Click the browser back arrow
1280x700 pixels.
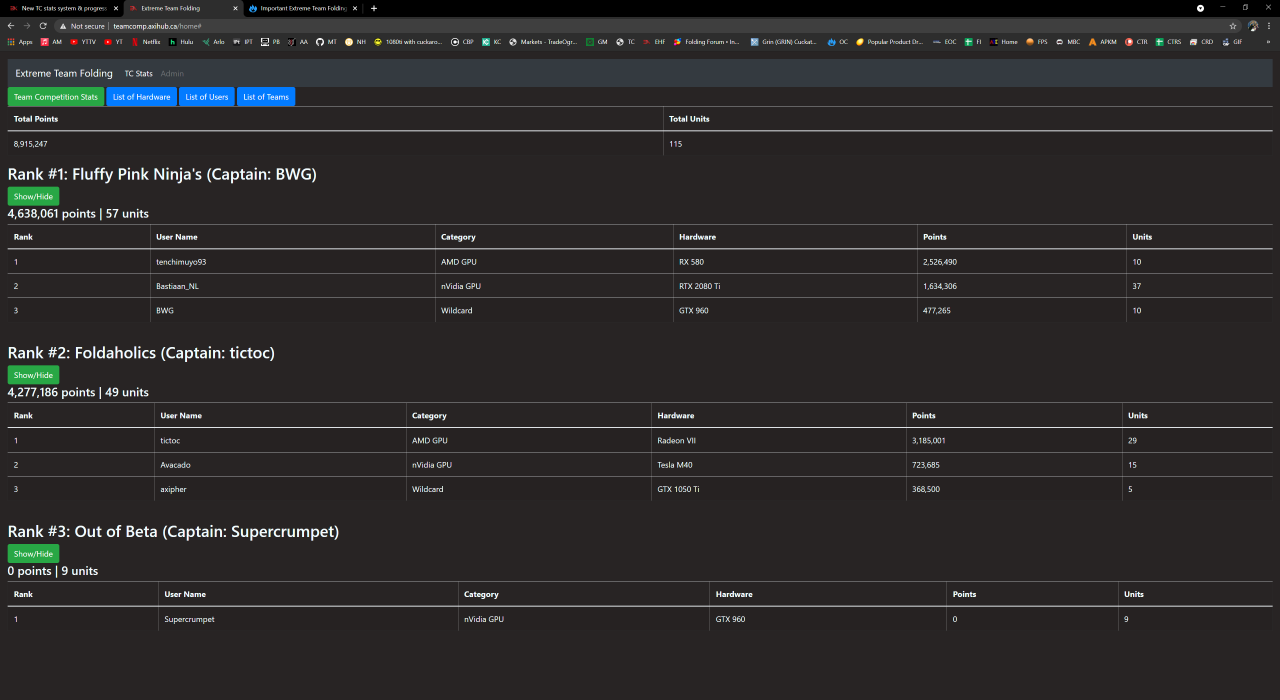click(11, 26)
